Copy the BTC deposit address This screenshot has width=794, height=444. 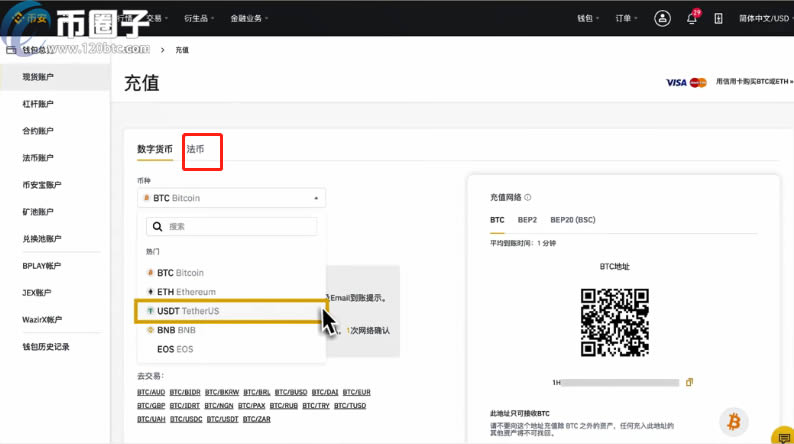pyautogui.click(x=689, y=383)
